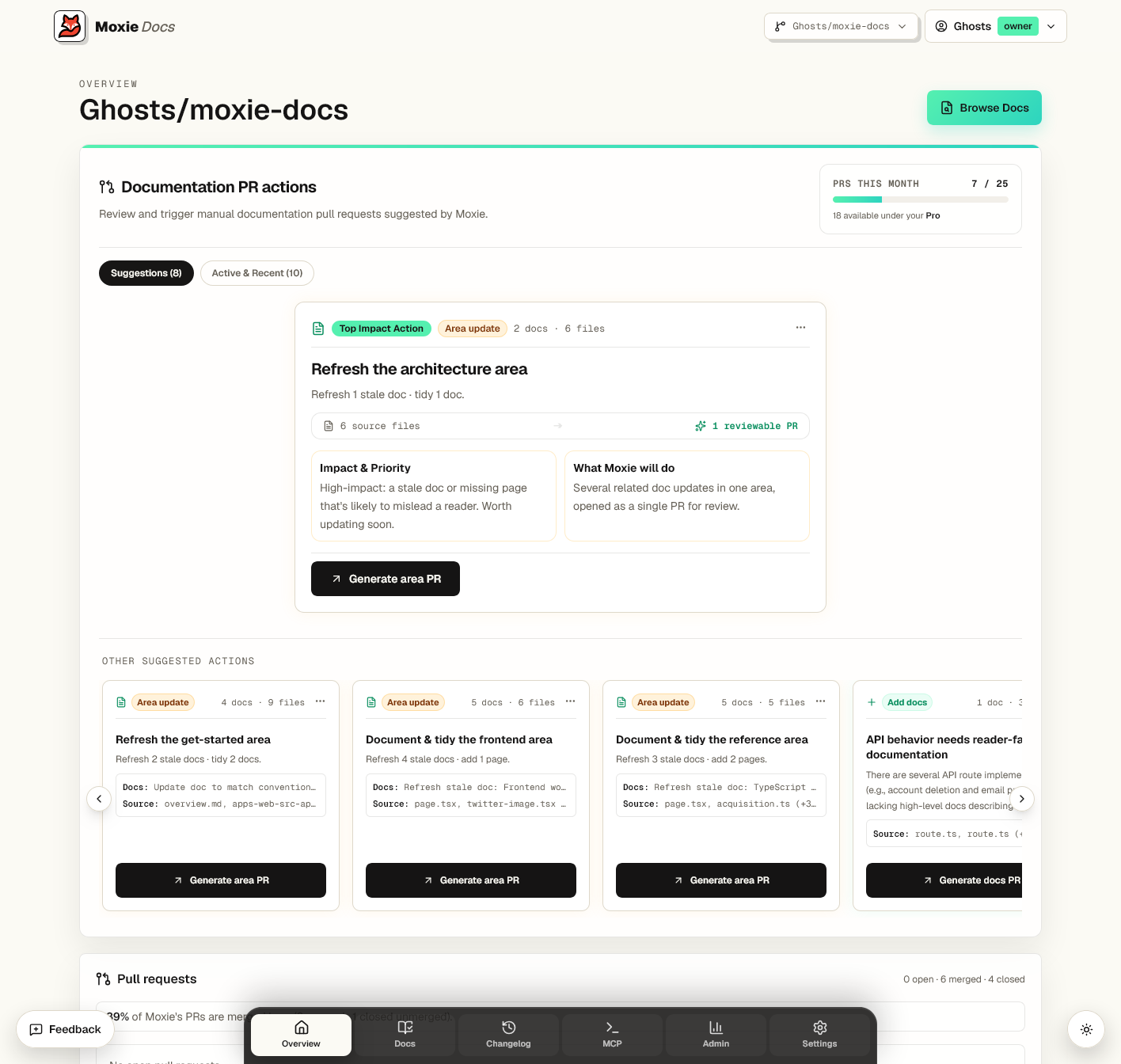
Task: Click the What Moxie will do panel
Action: [687, 496]
